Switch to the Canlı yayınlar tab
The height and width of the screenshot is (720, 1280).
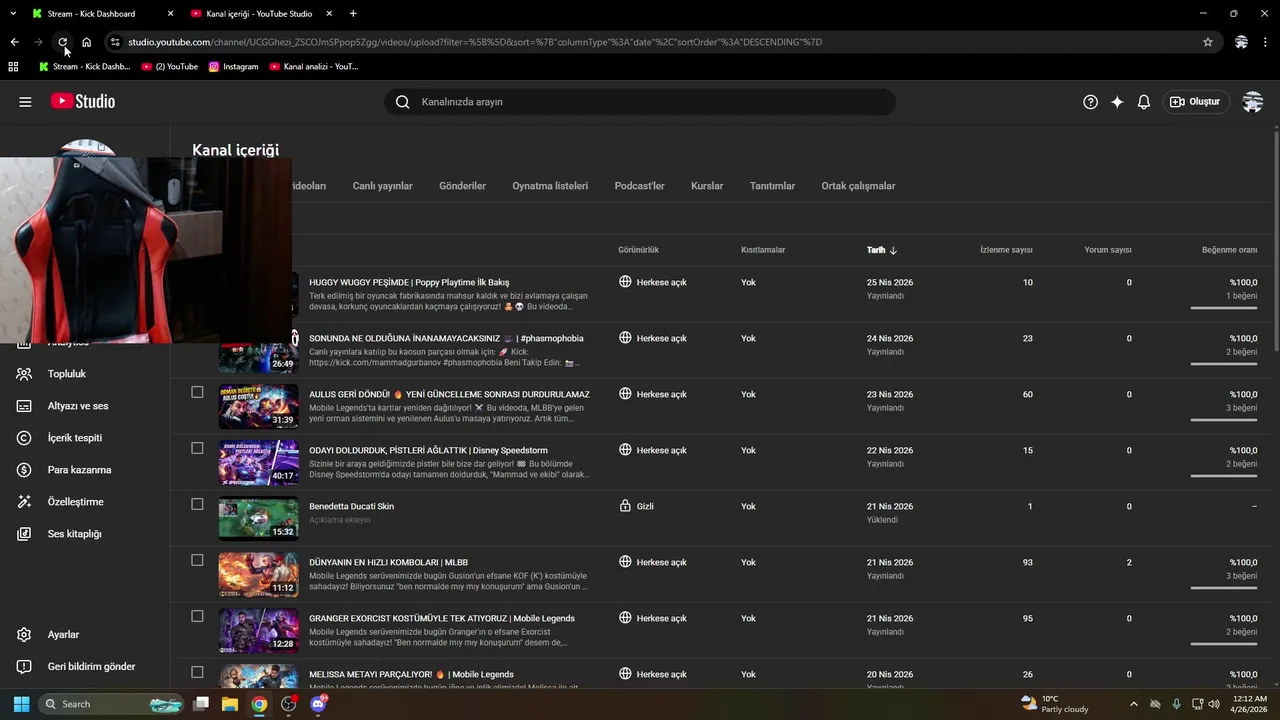(382, 186)
